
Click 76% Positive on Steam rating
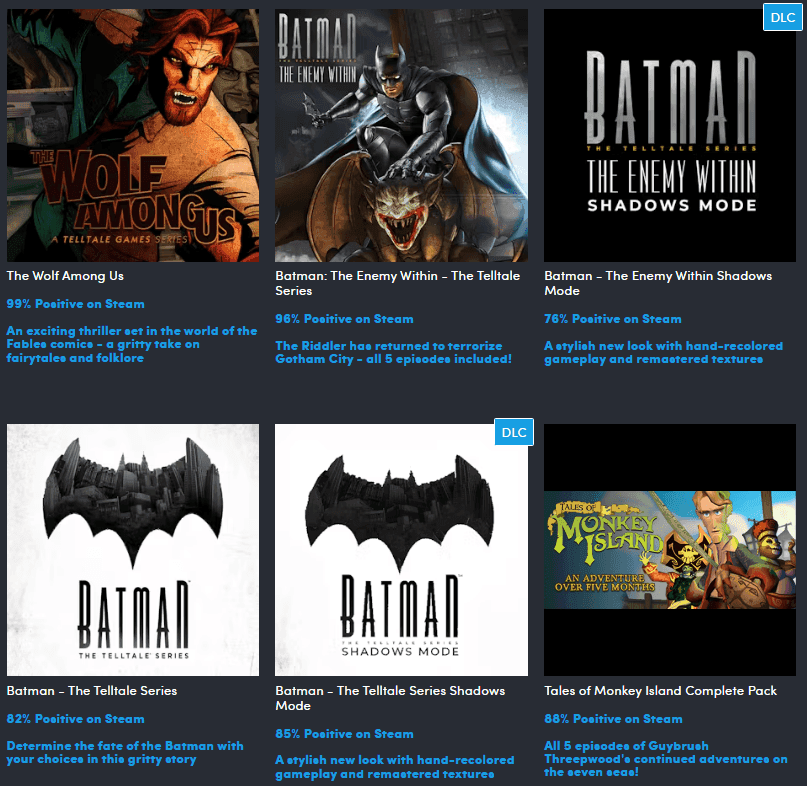(x=612, y=319)
